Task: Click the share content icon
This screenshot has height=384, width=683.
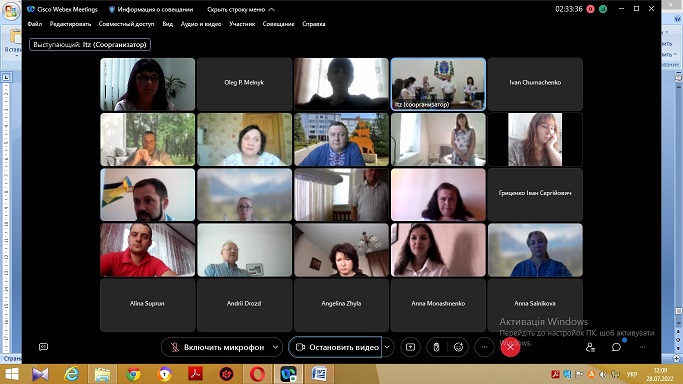Action: point(410,347)
